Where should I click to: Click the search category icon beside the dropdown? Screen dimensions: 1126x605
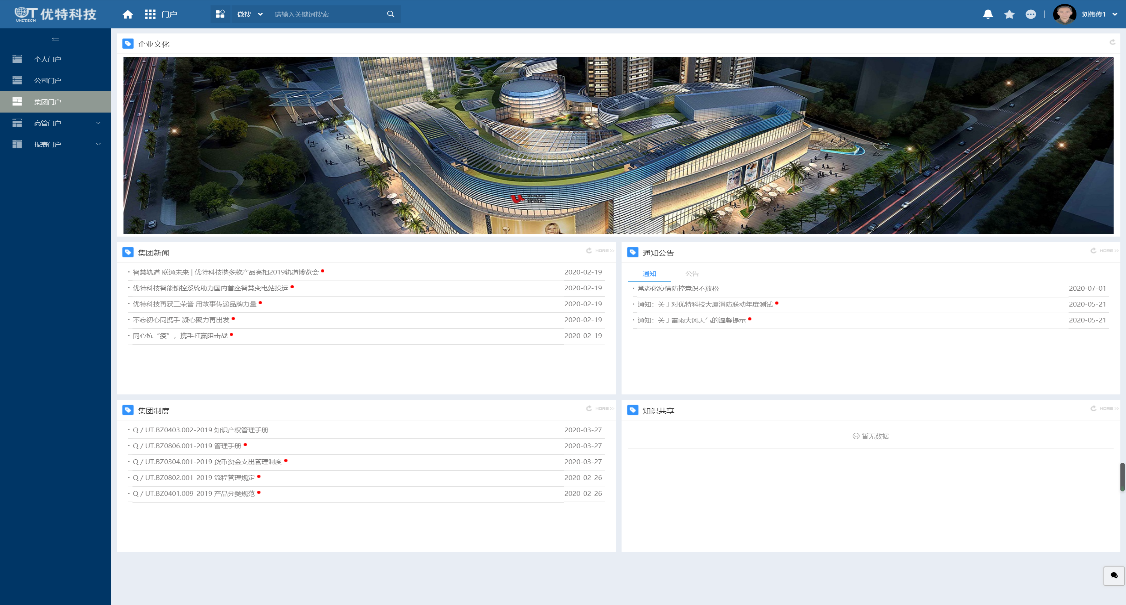pos(220,14)
